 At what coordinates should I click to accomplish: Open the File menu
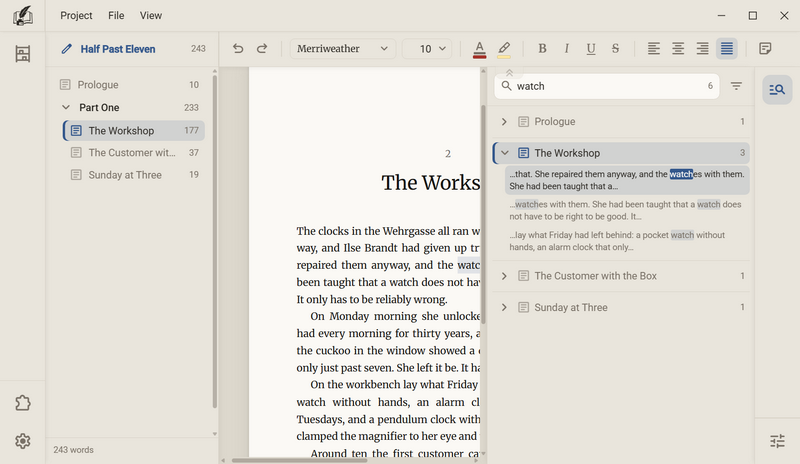click(x=116, y=15)
